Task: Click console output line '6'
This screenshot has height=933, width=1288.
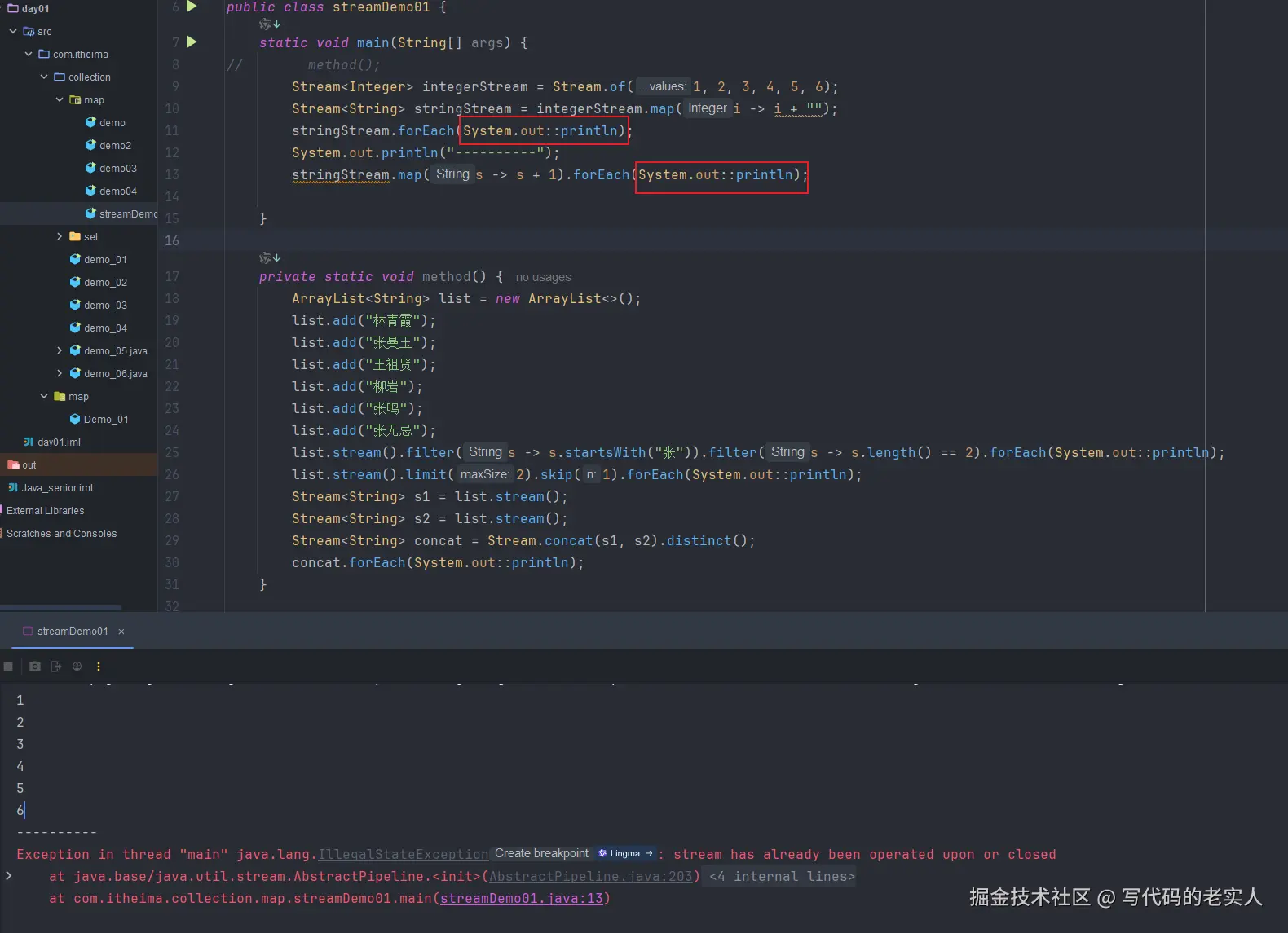Action: (x=20, y=810)
